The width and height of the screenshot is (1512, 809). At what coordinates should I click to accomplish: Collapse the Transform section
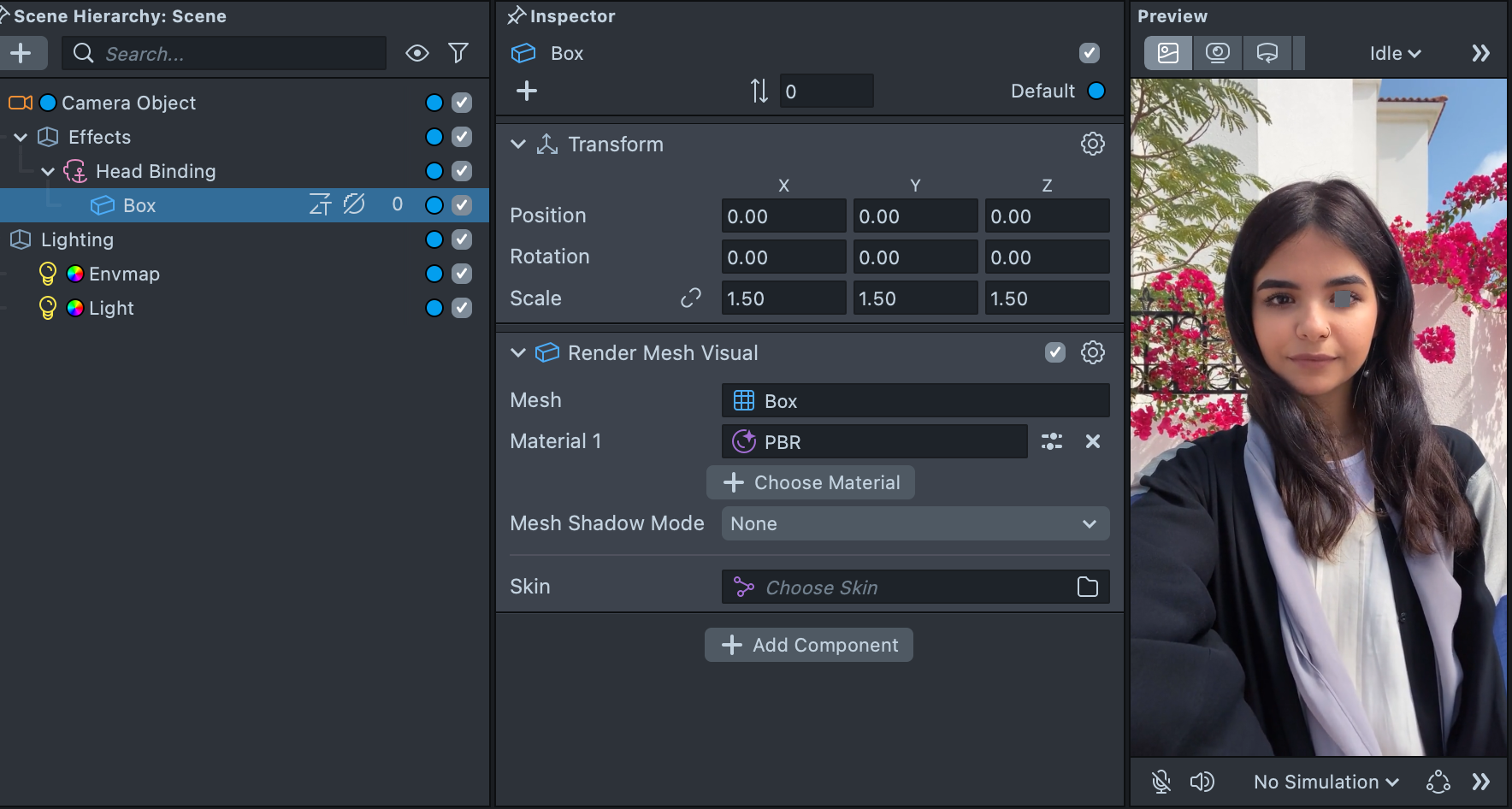pyautogui.click(x=517, y=144)
